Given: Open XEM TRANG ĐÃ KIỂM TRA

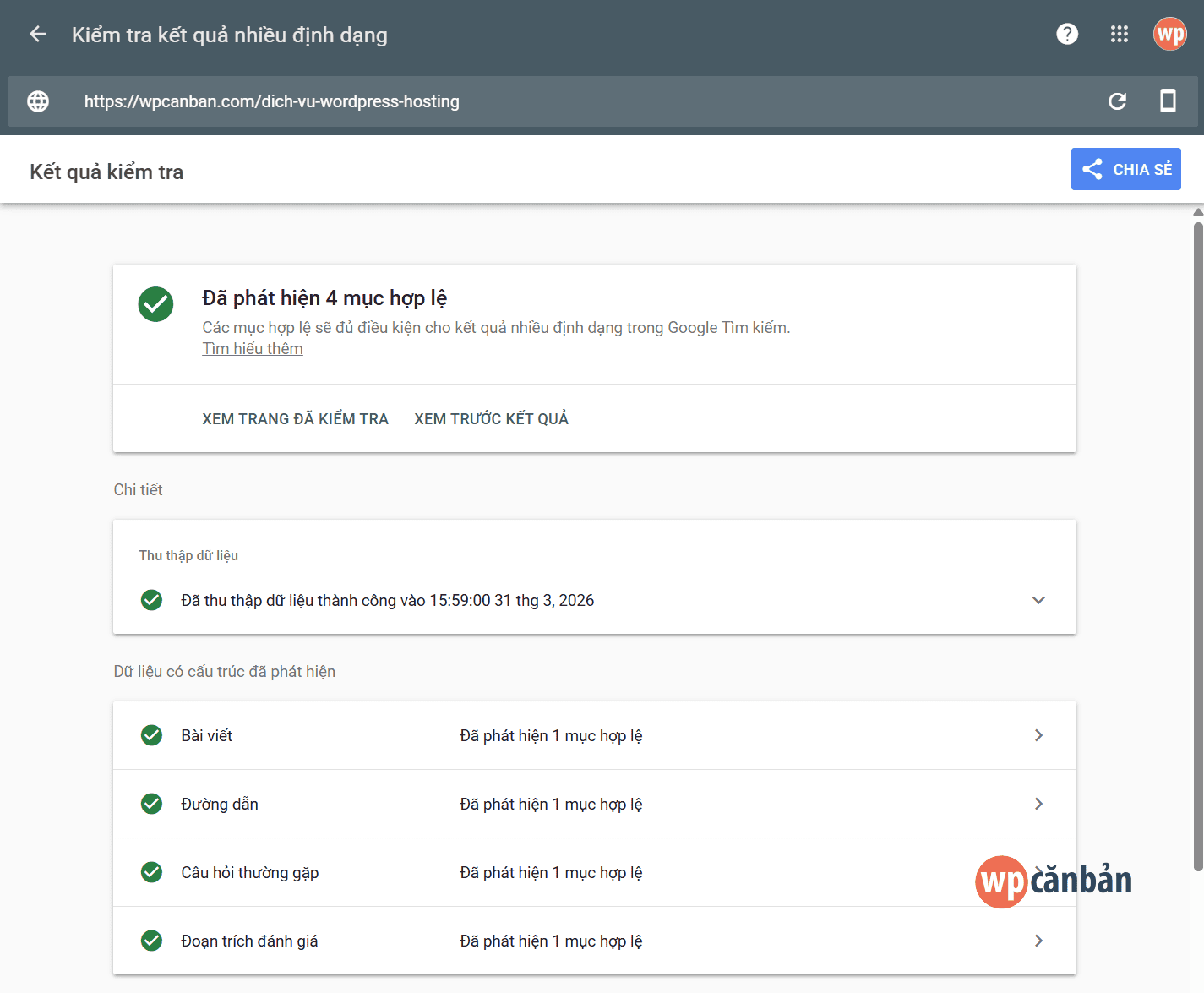Looking at the screenshot, I should tap(295, 419).
